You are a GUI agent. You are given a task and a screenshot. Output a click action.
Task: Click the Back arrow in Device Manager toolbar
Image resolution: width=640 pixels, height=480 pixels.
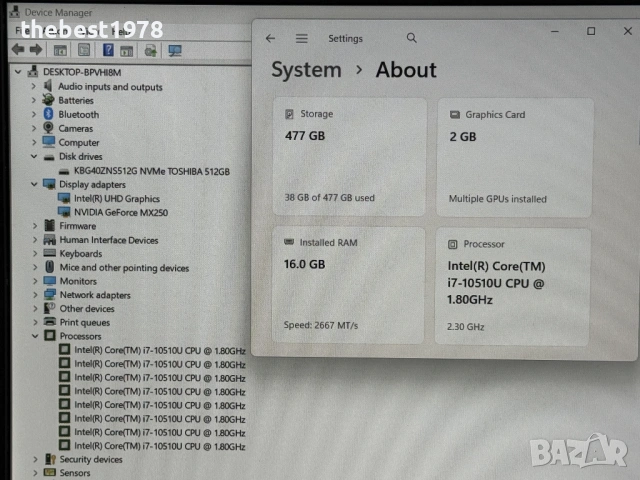[x=17, y=49]
